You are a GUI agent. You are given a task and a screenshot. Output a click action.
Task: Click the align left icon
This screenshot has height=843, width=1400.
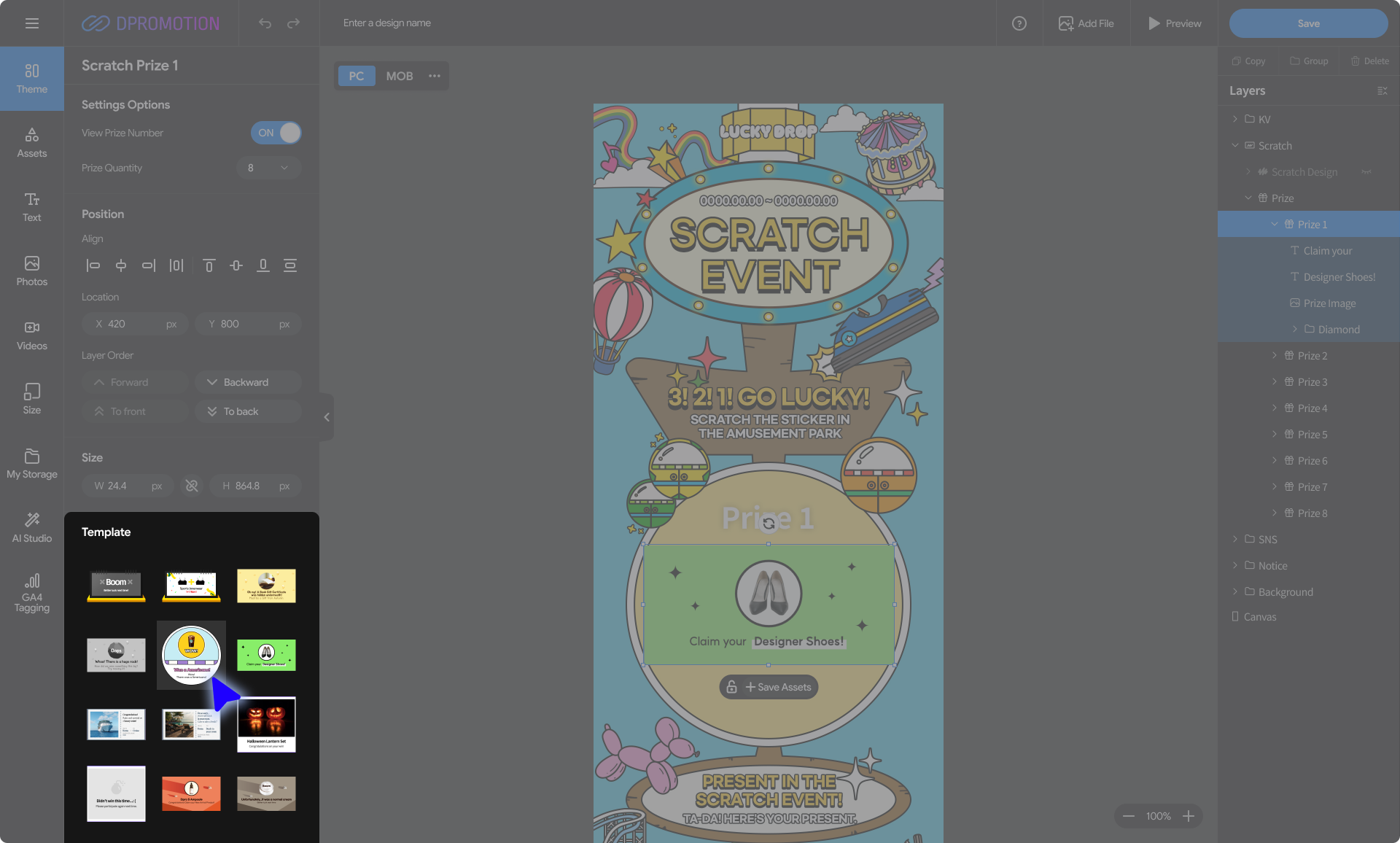point(93,265)
